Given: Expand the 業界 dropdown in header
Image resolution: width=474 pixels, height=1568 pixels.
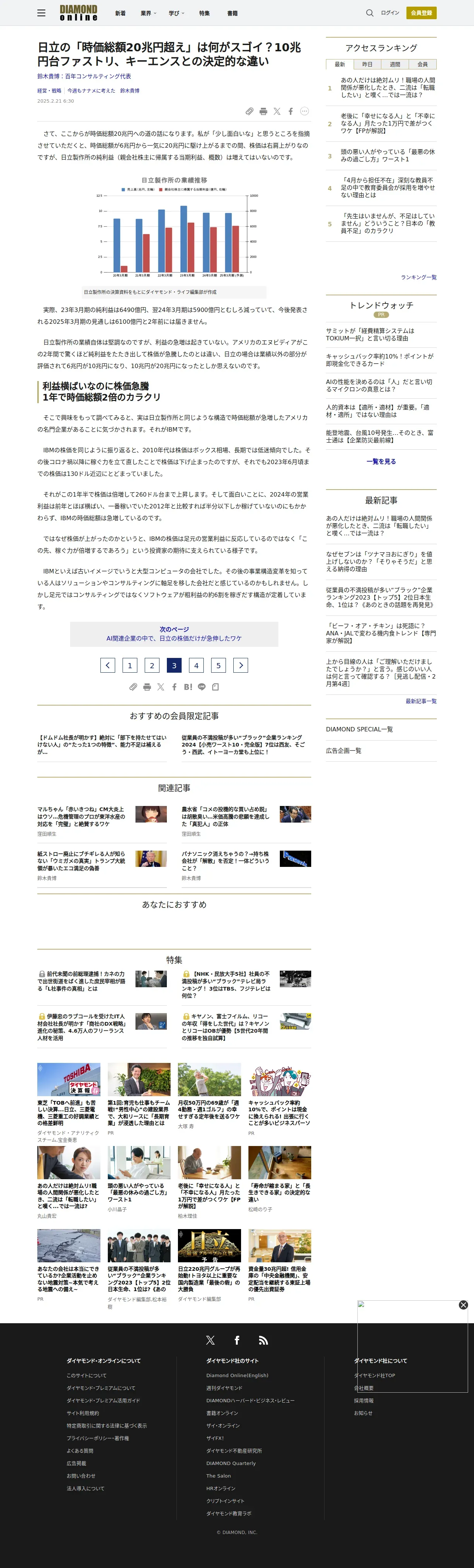Looking at the screenshot, I should point(148,13).
